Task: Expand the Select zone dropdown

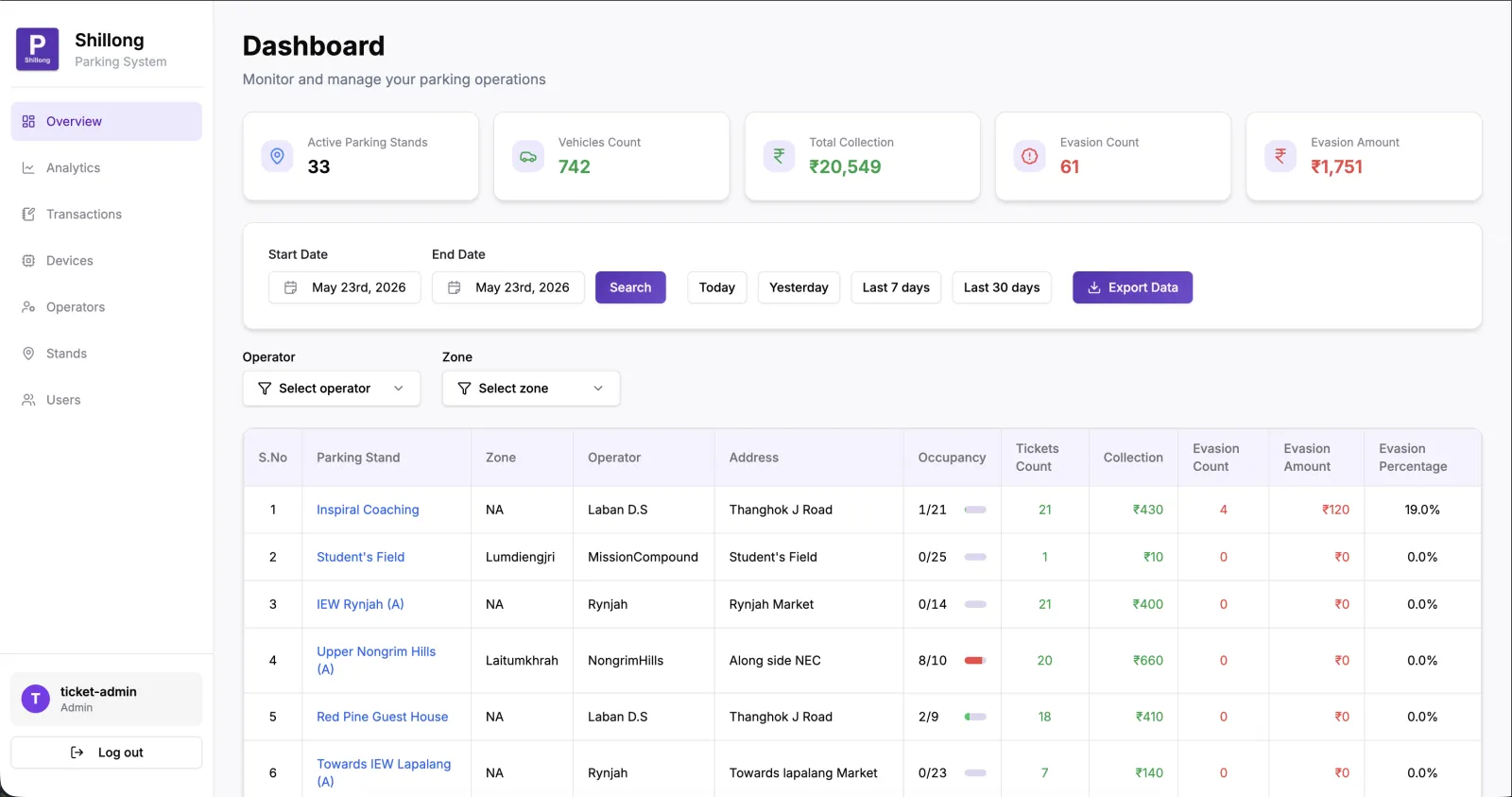Action: click(x=531, y=389)
